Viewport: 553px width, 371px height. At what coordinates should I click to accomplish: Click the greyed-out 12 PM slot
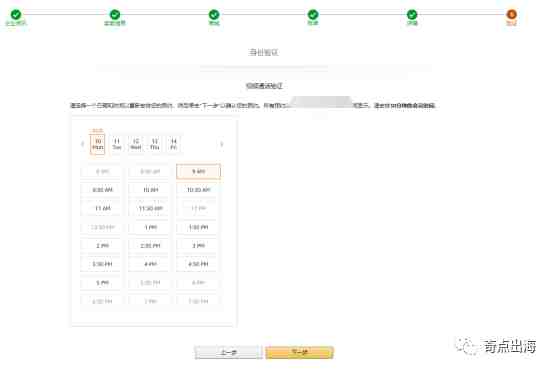point(199,208)
